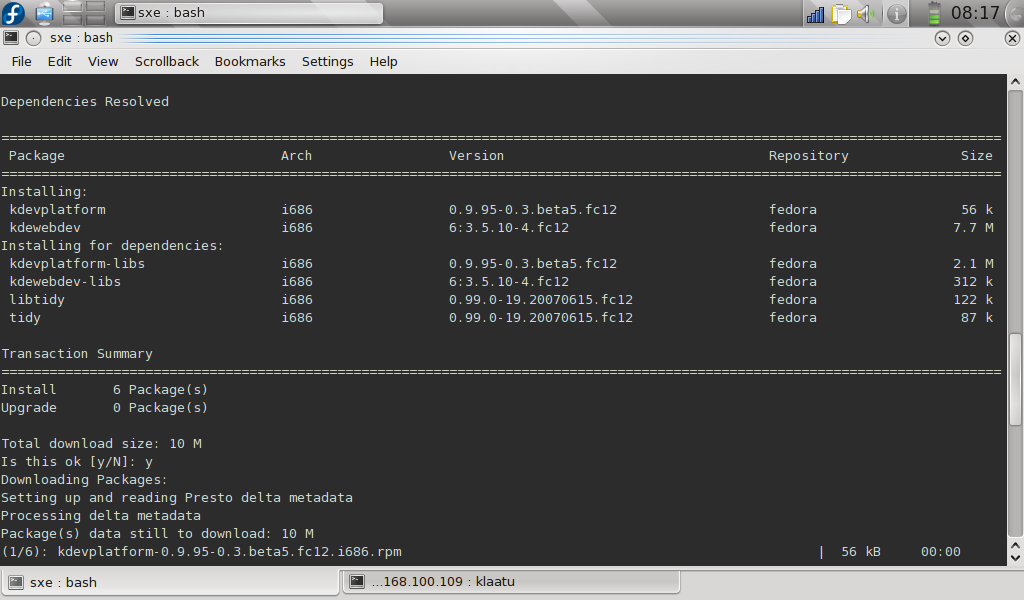
Task: Click the "Size" column header
Action: pos(976,156)
